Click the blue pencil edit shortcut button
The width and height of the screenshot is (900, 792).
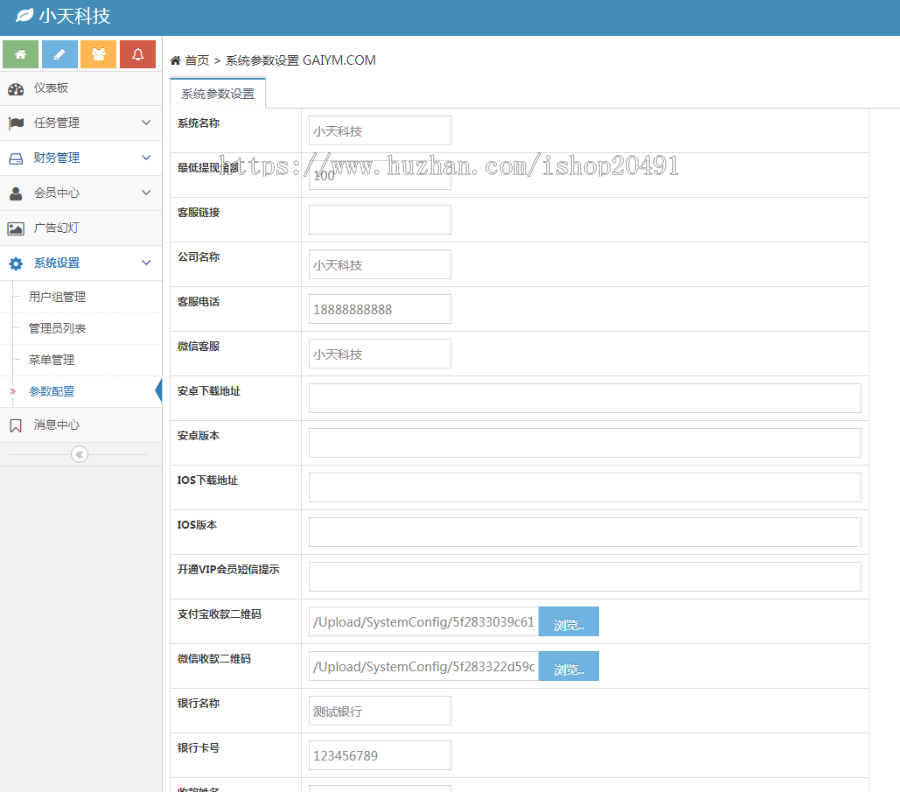tap(60, 54)
